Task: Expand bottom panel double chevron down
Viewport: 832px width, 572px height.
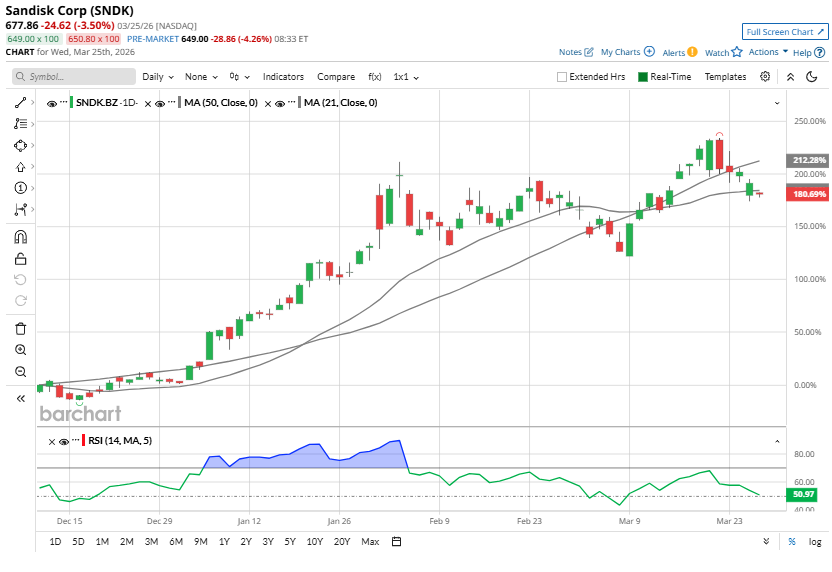Action: [766, 541]
